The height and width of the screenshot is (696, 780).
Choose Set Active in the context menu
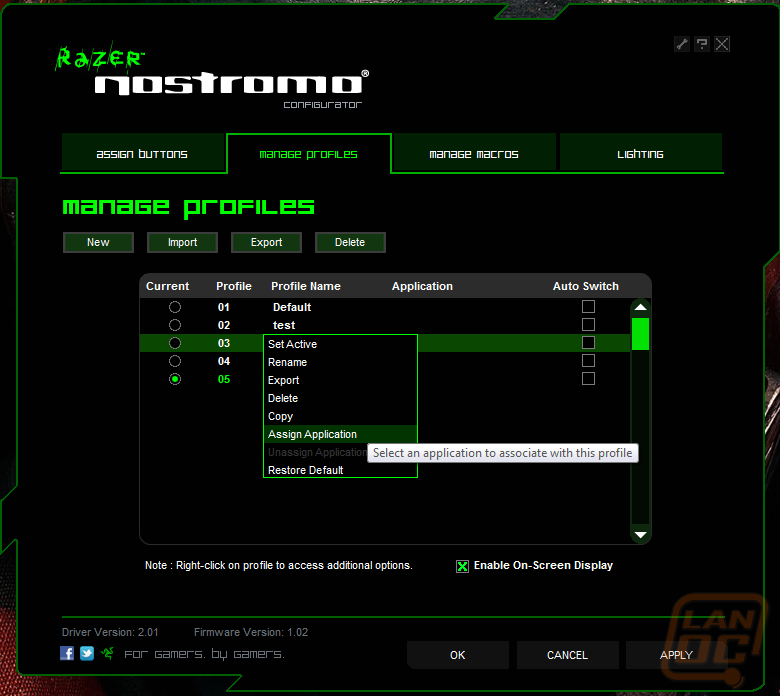pyautogui.click(x=340, y=344)
